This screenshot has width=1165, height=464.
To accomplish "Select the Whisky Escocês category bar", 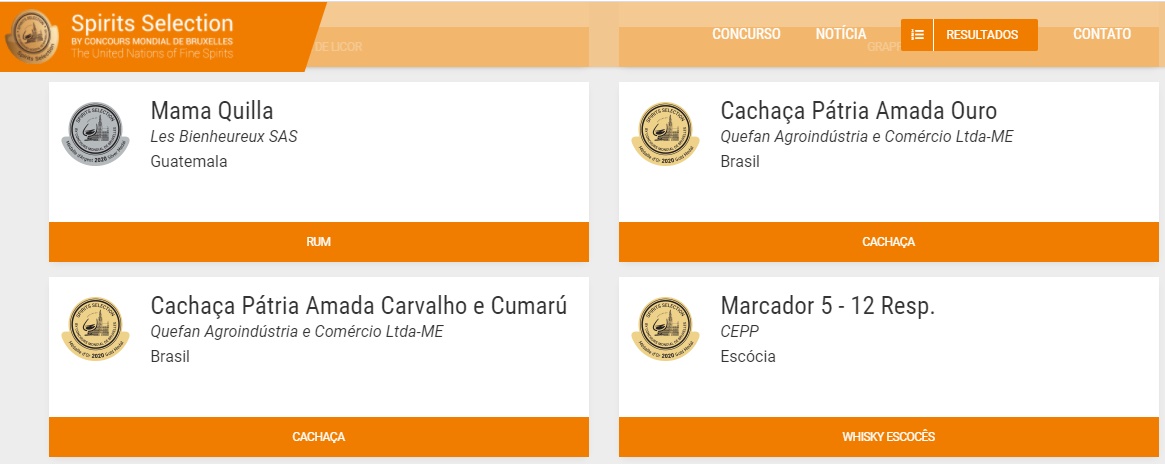I will tap(888, 437).
